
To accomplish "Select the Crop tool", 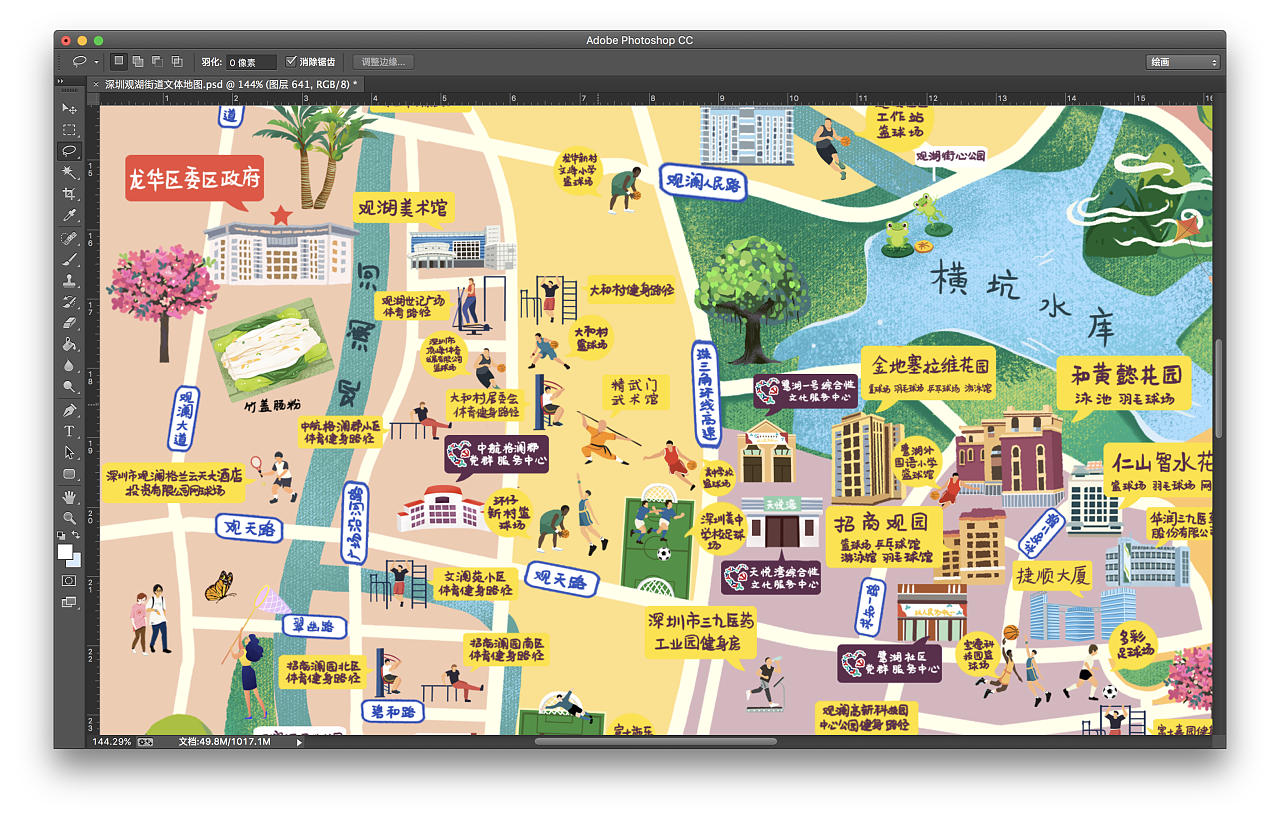I will [69, 194].
